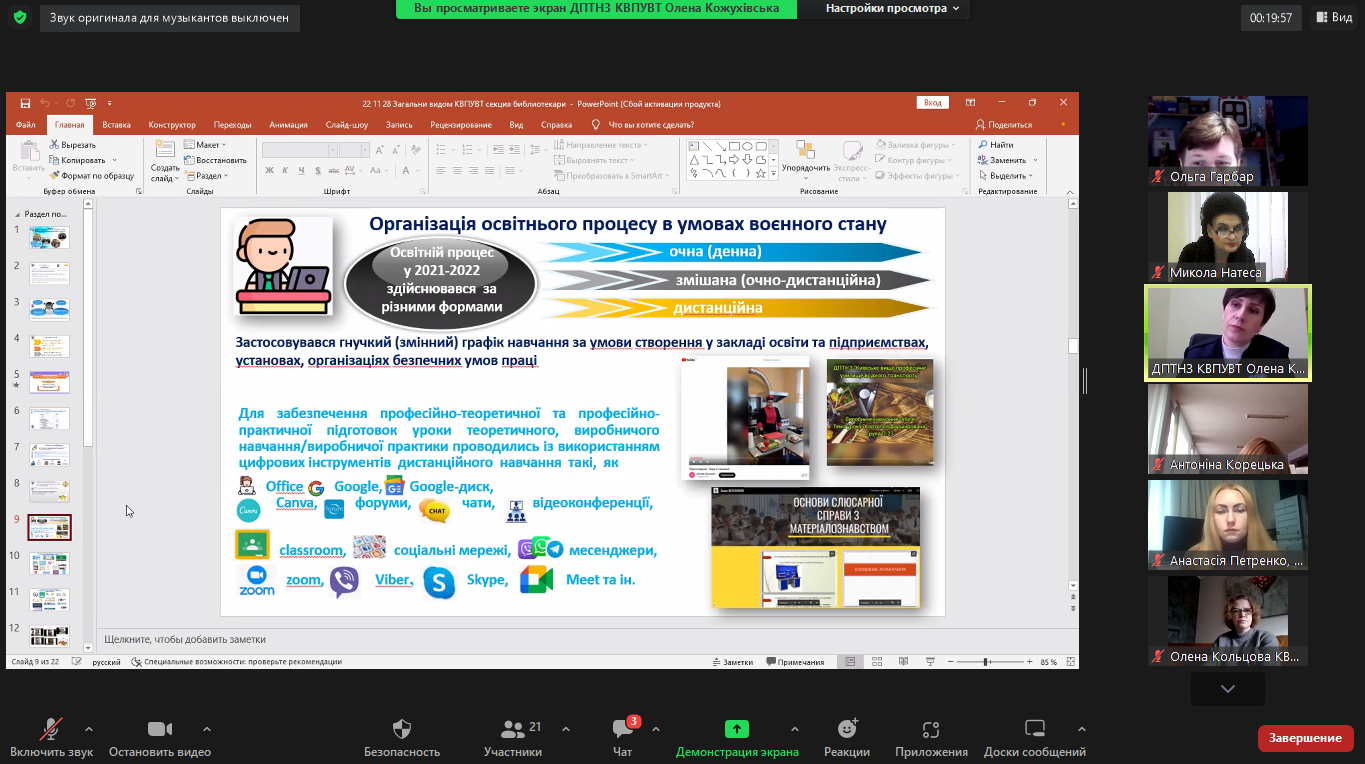This screenshot has height=764, width=1365.
Task: Open the Transitions (Переходы) tab
Action: (232, 125)
